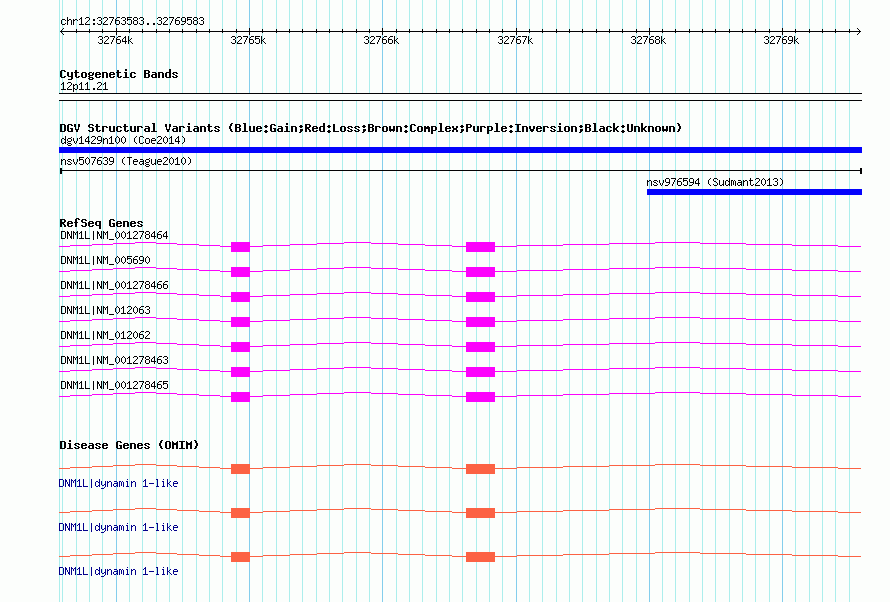This screenshot has height=602, width=890.
Task: Click first exon of NM_012062
Action: (240, 347)
